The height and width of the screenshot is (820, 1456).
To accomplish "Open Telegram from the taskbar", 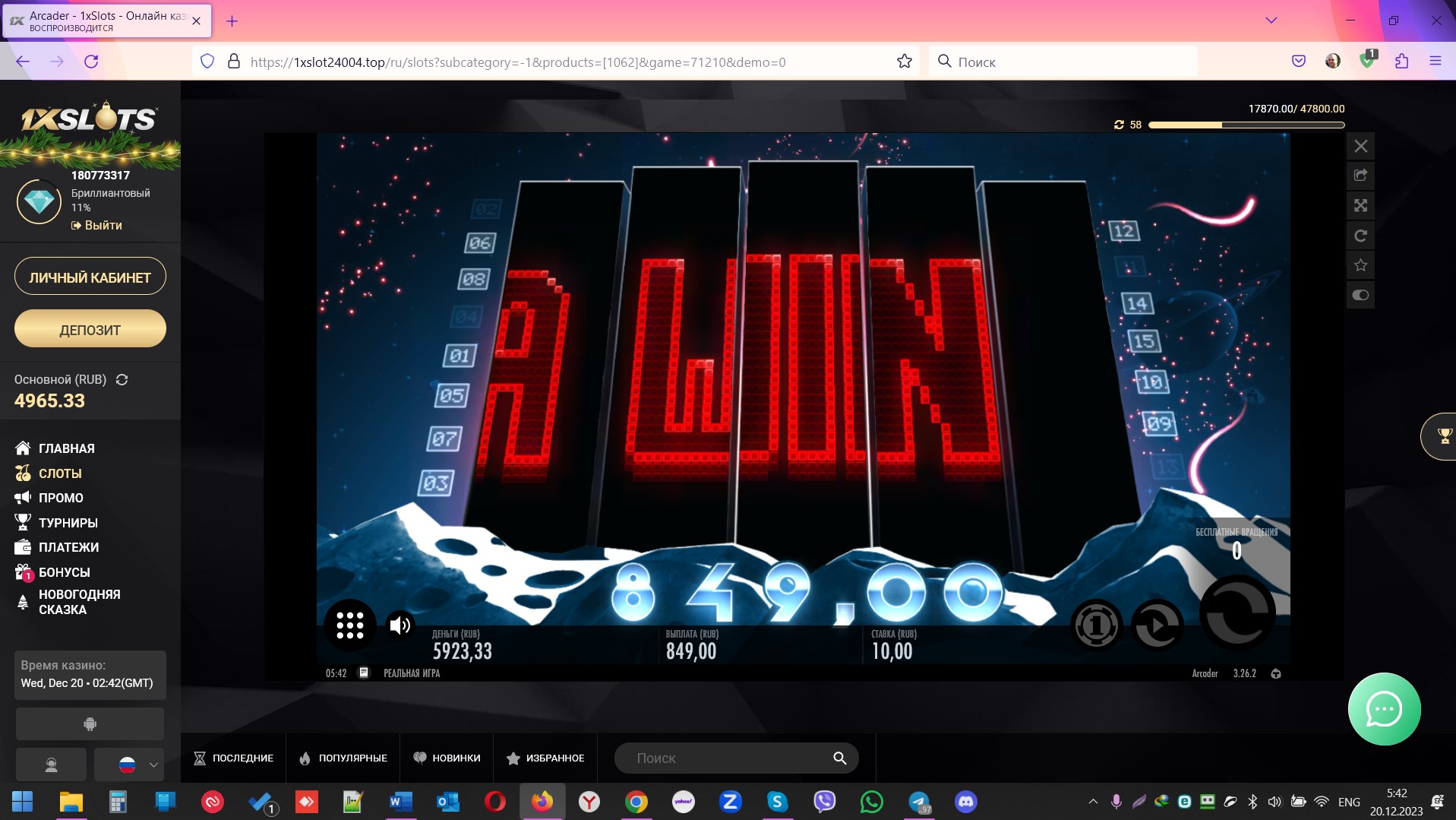I will click(919, 801).
